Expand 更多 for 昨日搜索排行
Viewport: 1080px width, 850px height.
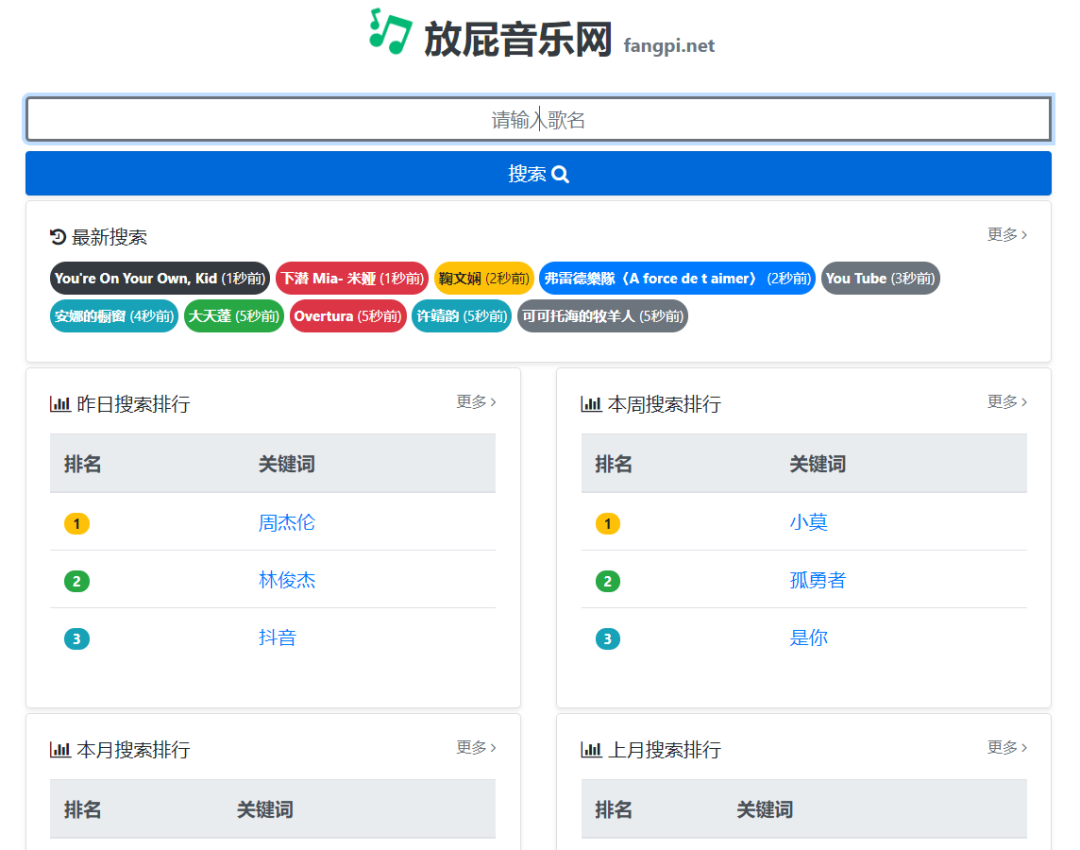click(x=476, y=402)
